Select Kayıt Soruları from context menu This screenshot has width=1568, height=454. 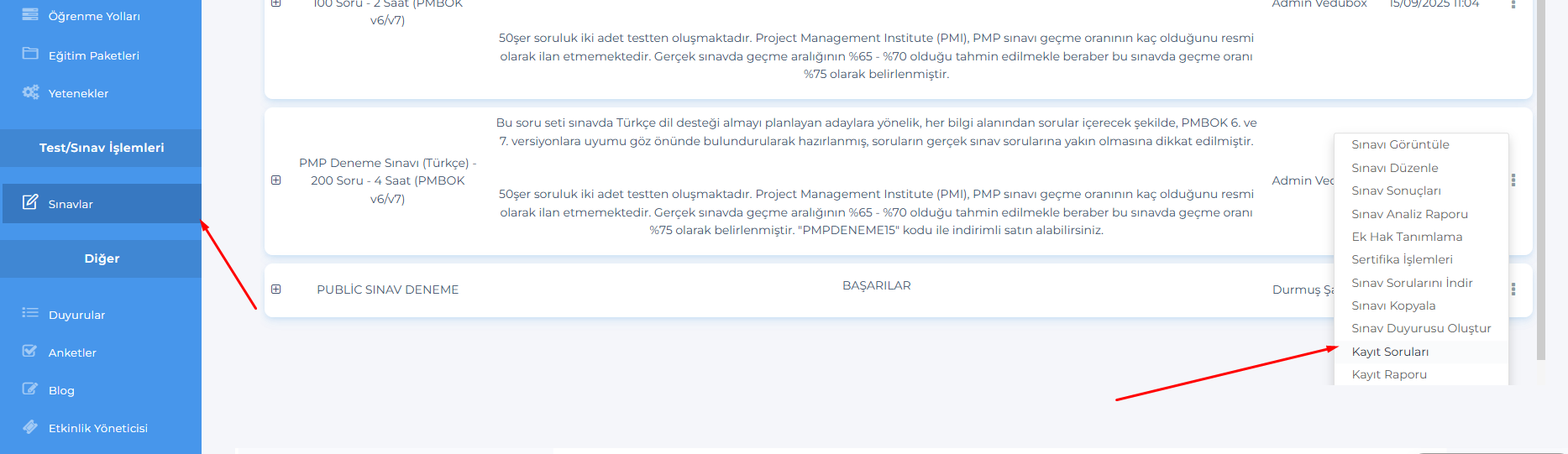point(1390,352)
